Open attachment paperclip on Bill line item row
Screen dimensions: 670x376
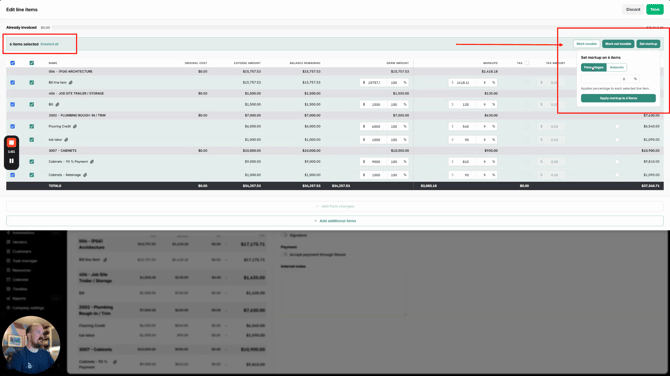(71, 82)
